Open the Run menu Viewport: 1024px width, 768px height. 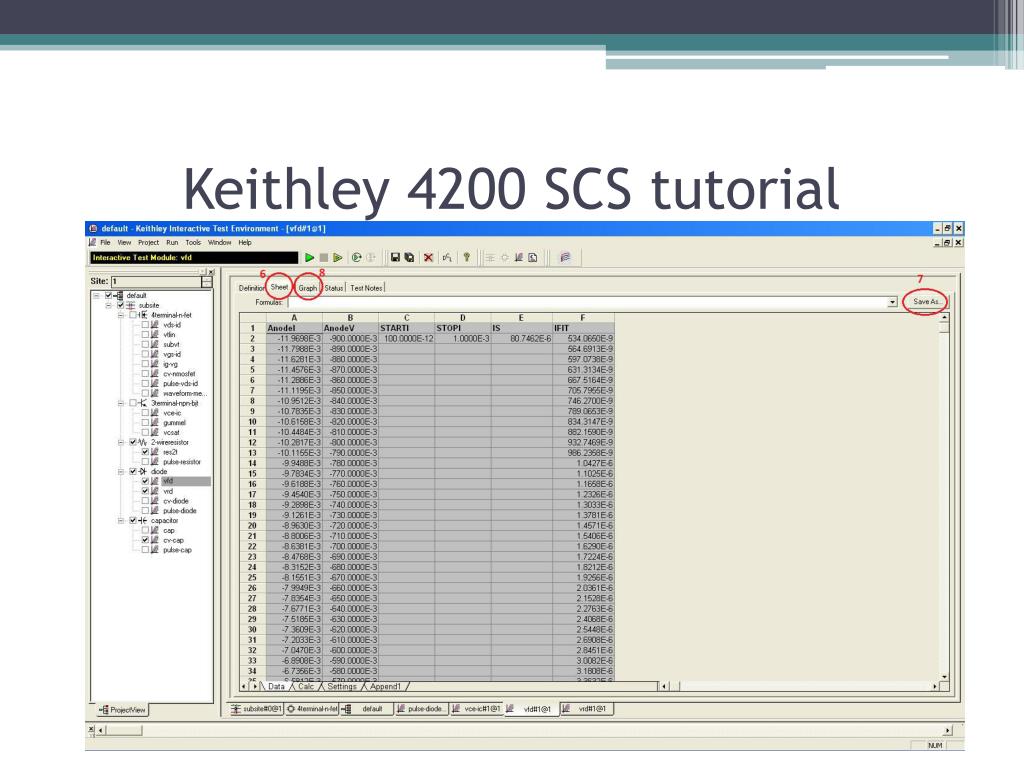(x=172, y=242)
